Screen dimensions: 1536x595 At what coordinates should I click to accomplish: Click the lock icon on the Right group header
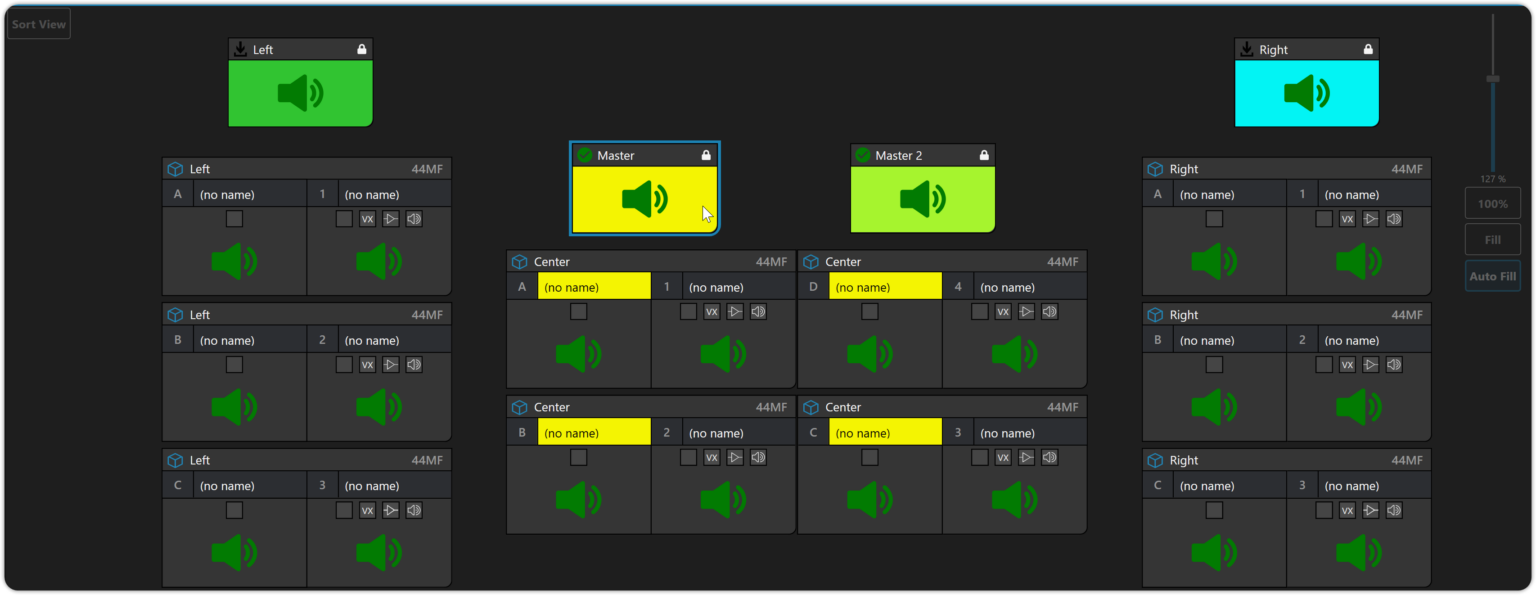tap(1367, 49)
